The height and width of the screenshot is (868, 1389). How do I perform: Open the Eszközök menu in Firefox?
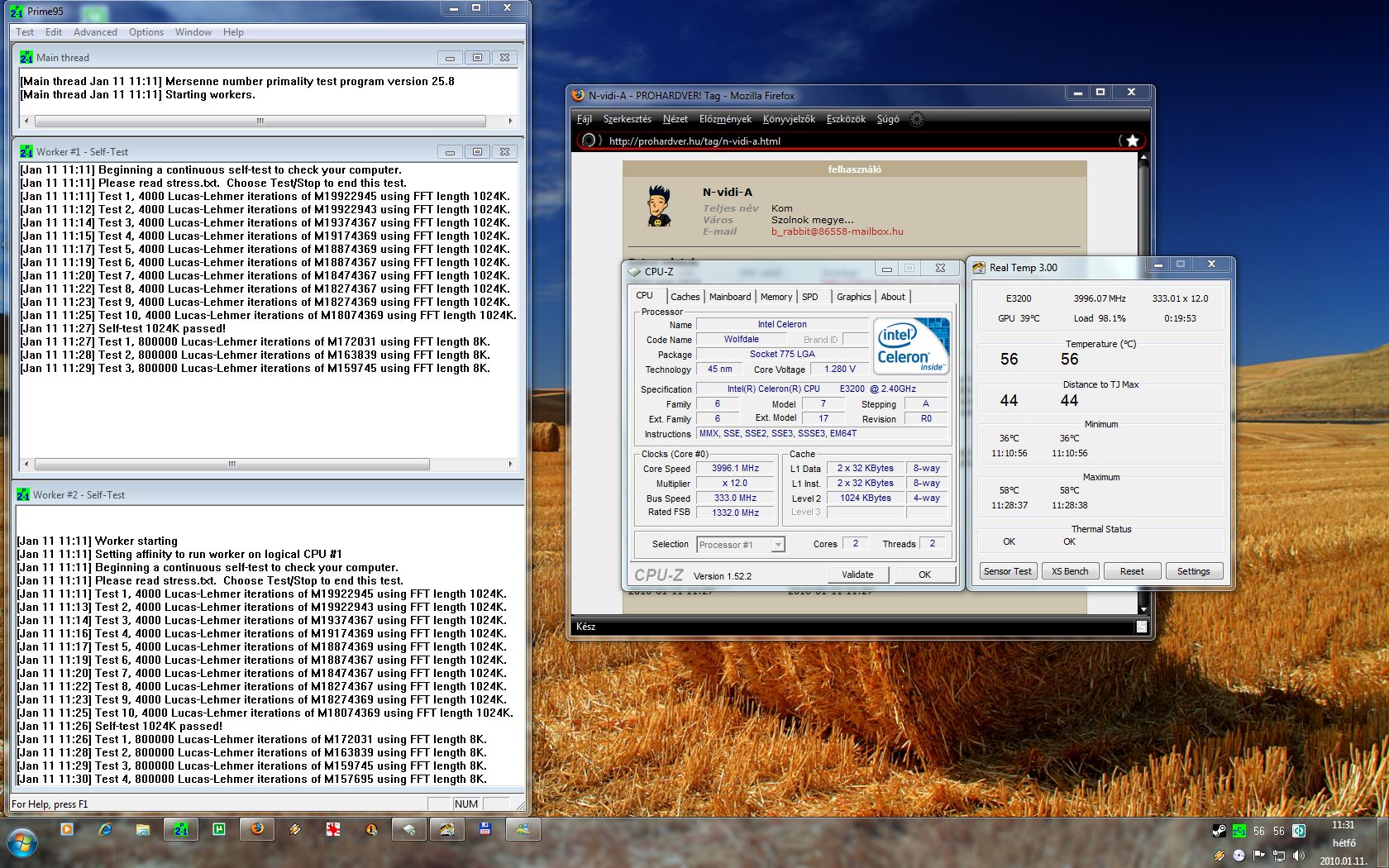click(847, 119)
